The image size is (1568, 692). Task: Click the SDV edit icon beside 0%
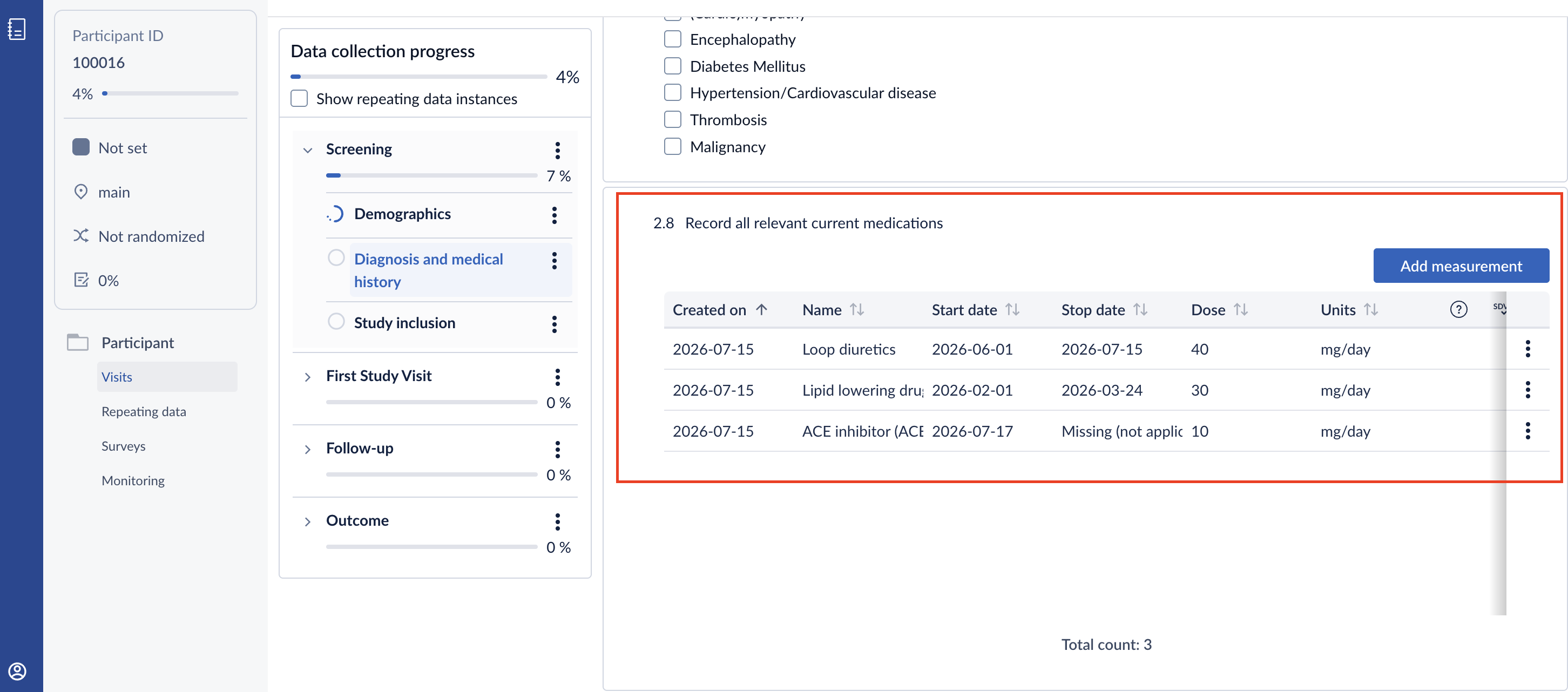81,280
